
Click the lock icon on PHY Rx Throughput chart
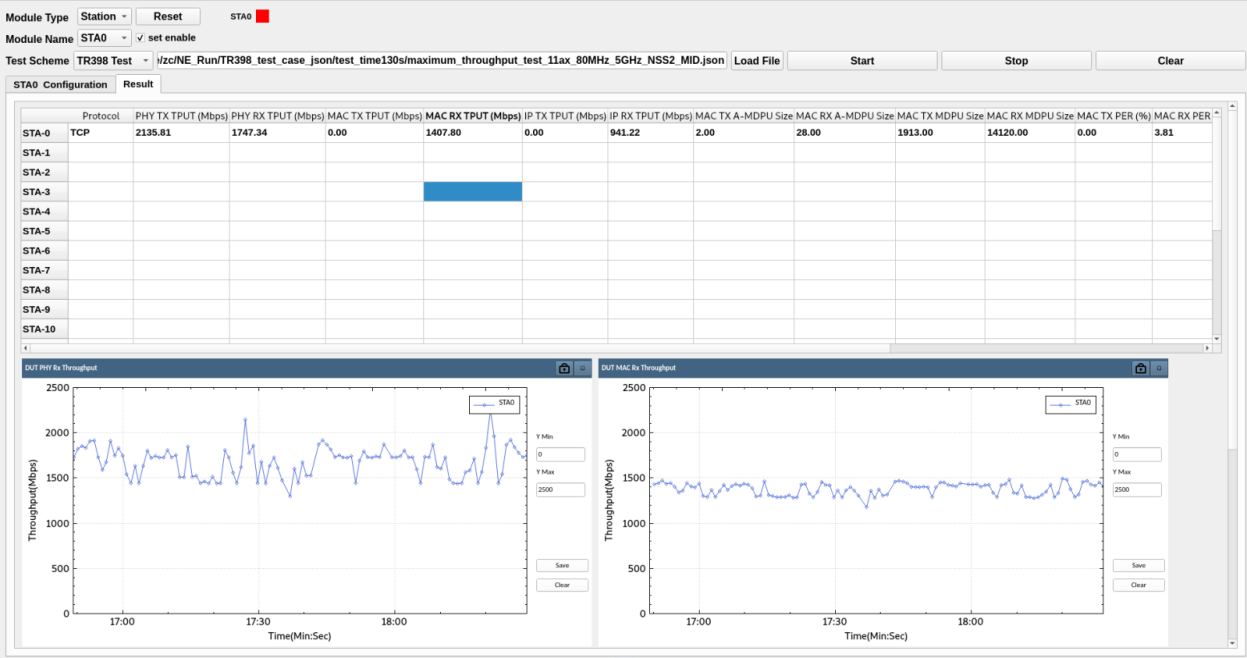(x=564, y=368)
